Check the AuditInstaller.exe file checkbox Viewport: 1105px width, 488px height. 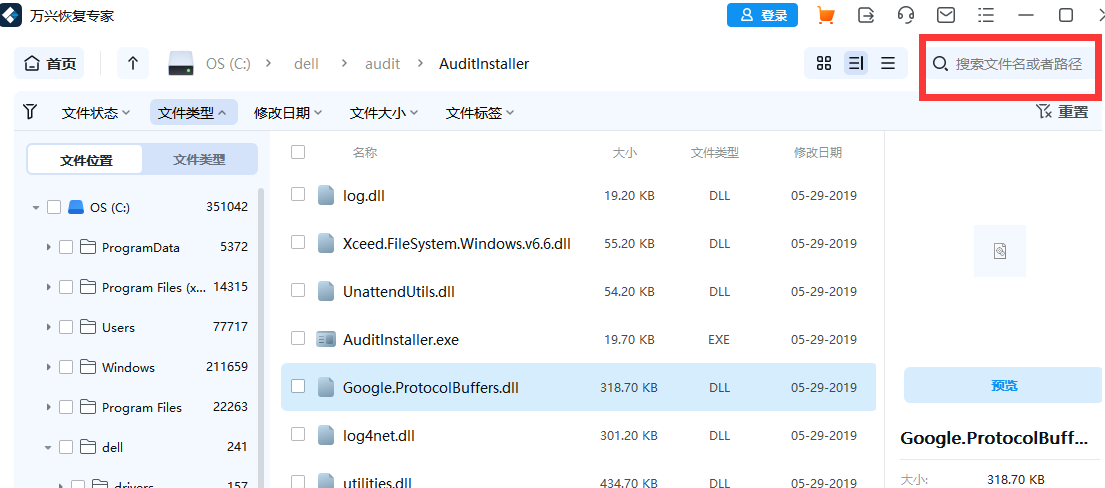(x=298, y=339)
